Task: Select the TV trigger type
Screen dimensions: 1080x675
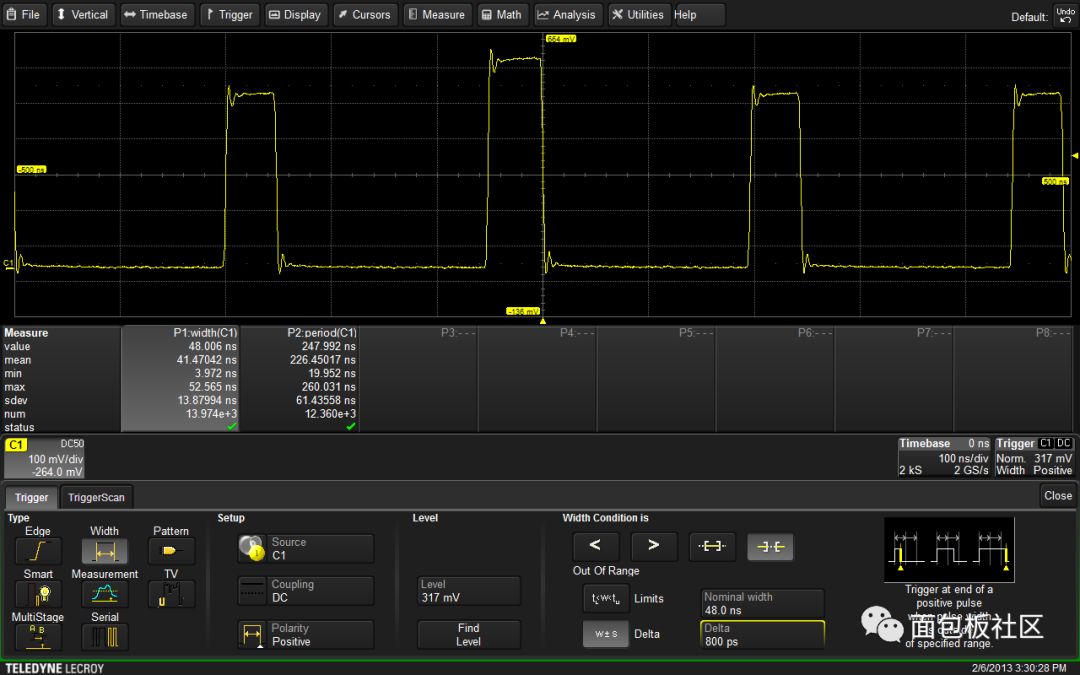Action: [171, 594]
